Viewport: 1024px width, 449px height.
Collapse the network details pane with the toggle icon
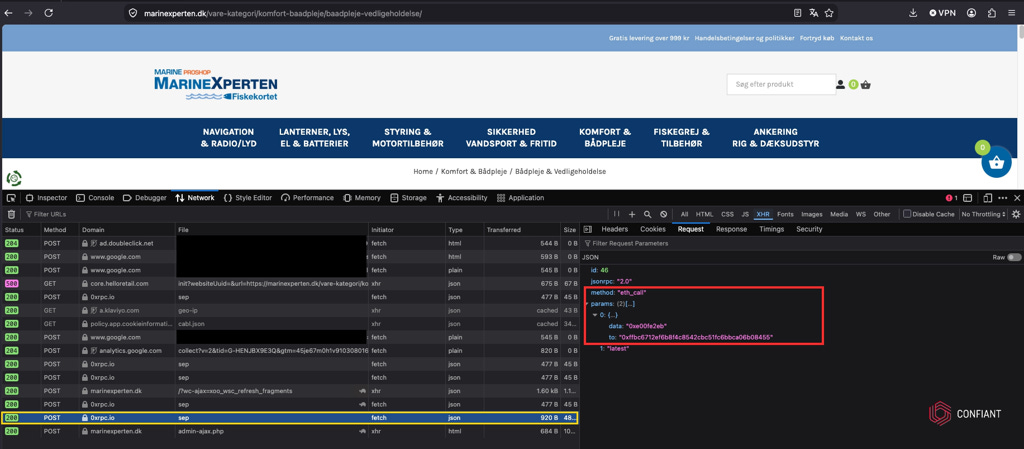(x=587, y=229)
